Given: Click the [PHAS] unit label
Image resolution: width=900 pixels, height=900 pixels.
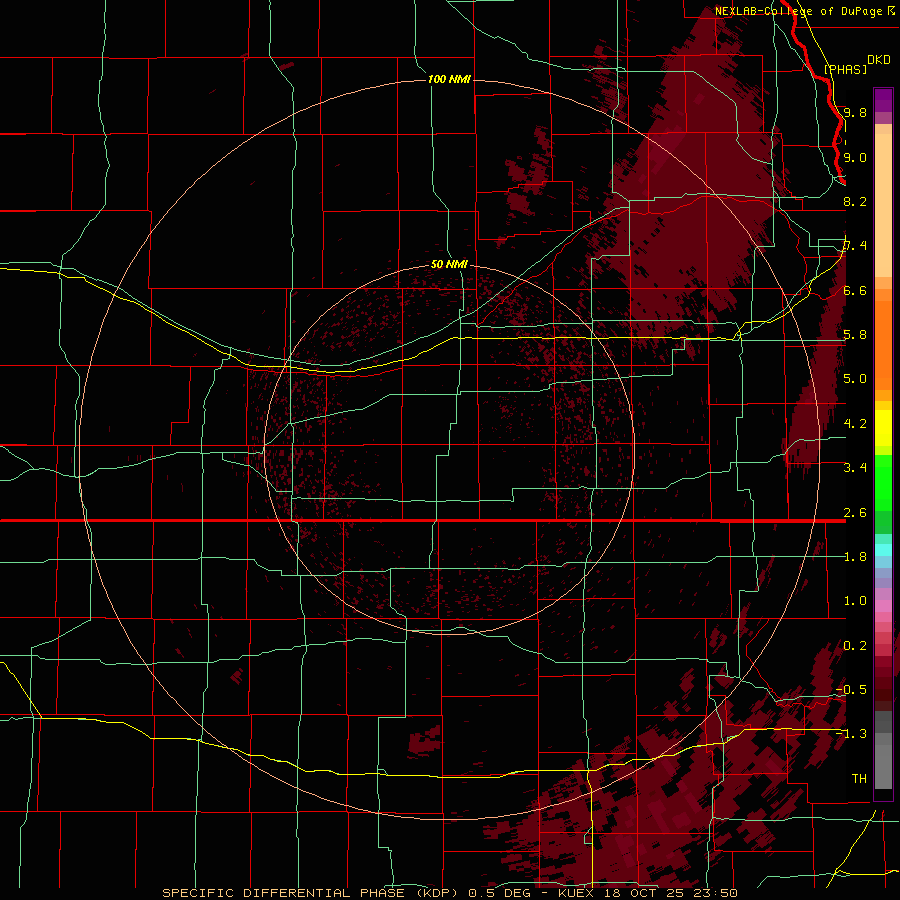Looking at the screenshot, I should coord(845,69).
